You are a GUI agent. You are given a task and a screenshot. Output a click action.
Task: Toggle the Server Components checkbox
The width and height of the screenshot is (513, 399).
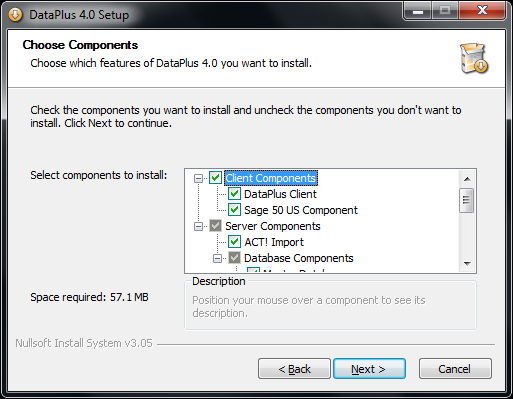[215, 226]
